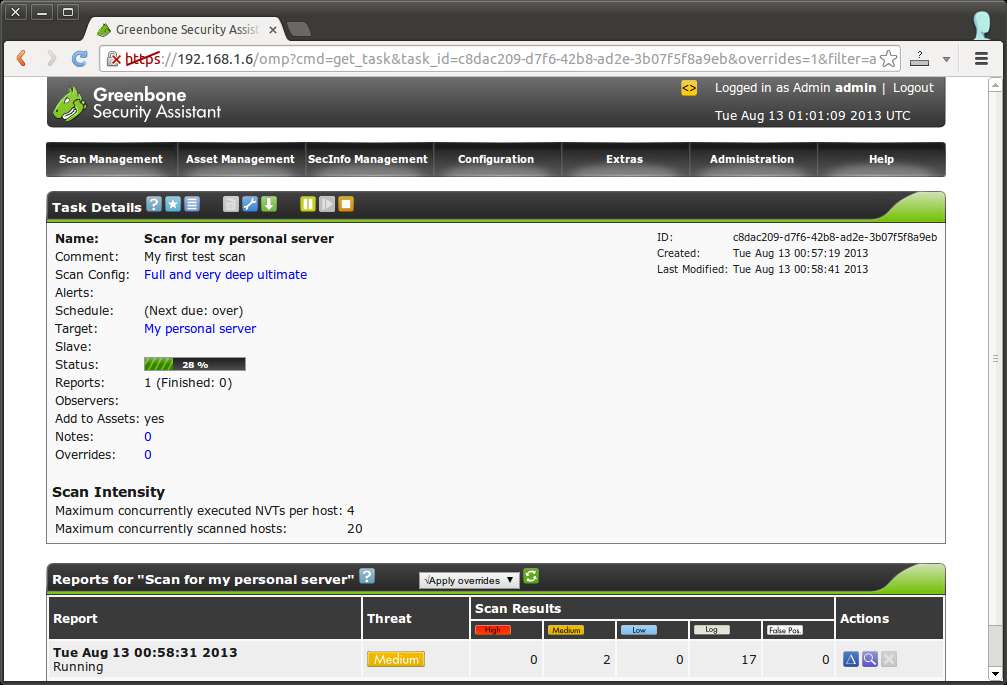Open the Administration menu
The image size is (1007, 685).
coord(752,159)
